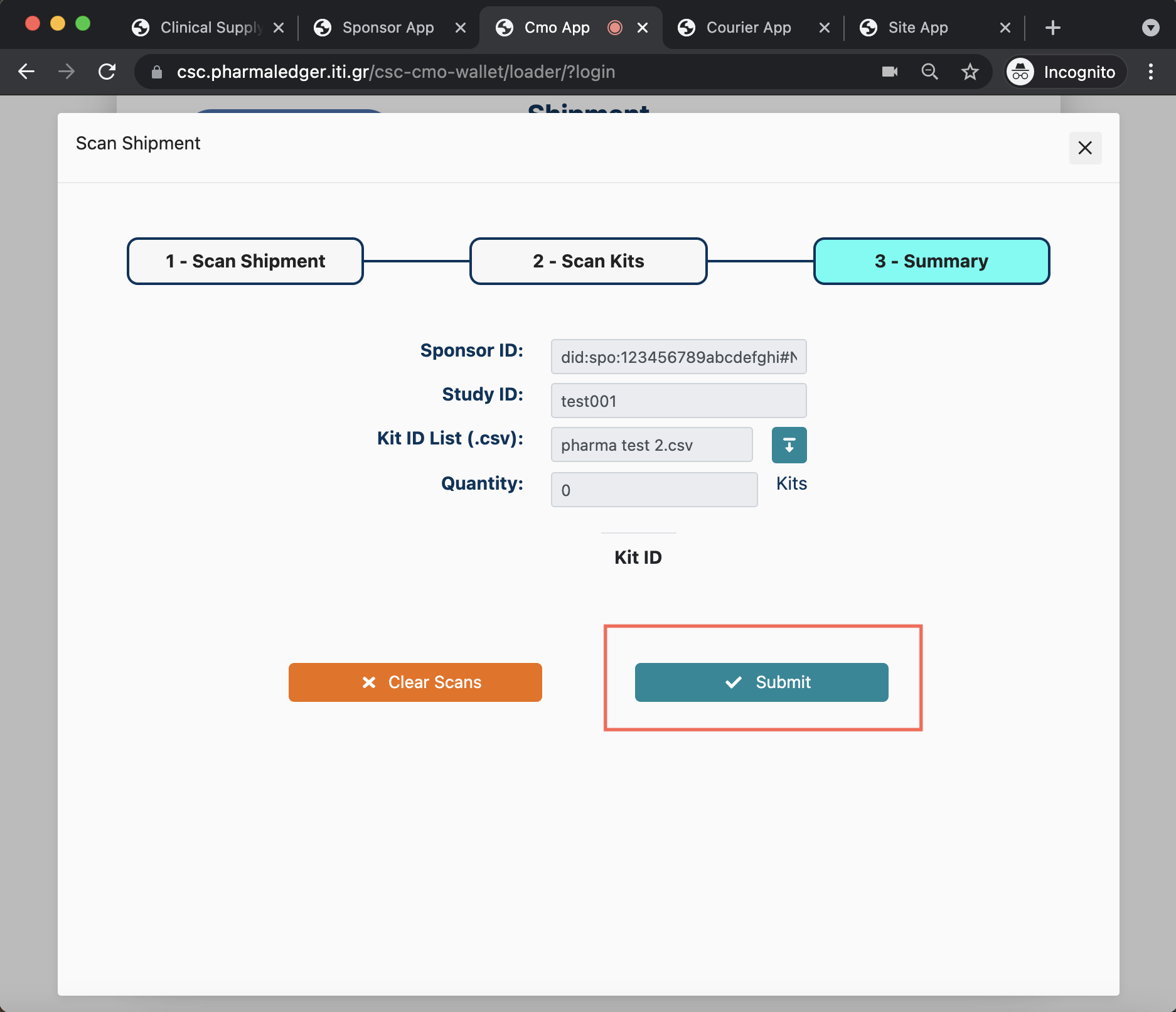Image resolution: width=1176 pixels, height=1012 pixels.
Task: Click the recording indicator on Cmo App tab
Action: [x=615, y=28]
